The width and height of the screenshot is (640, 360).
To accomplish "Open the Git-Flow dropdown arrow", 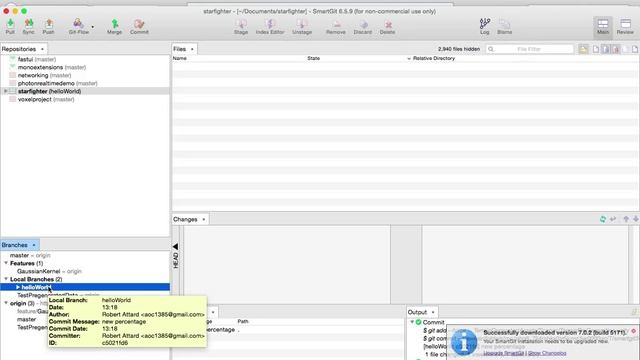I will tap(93, 27).
